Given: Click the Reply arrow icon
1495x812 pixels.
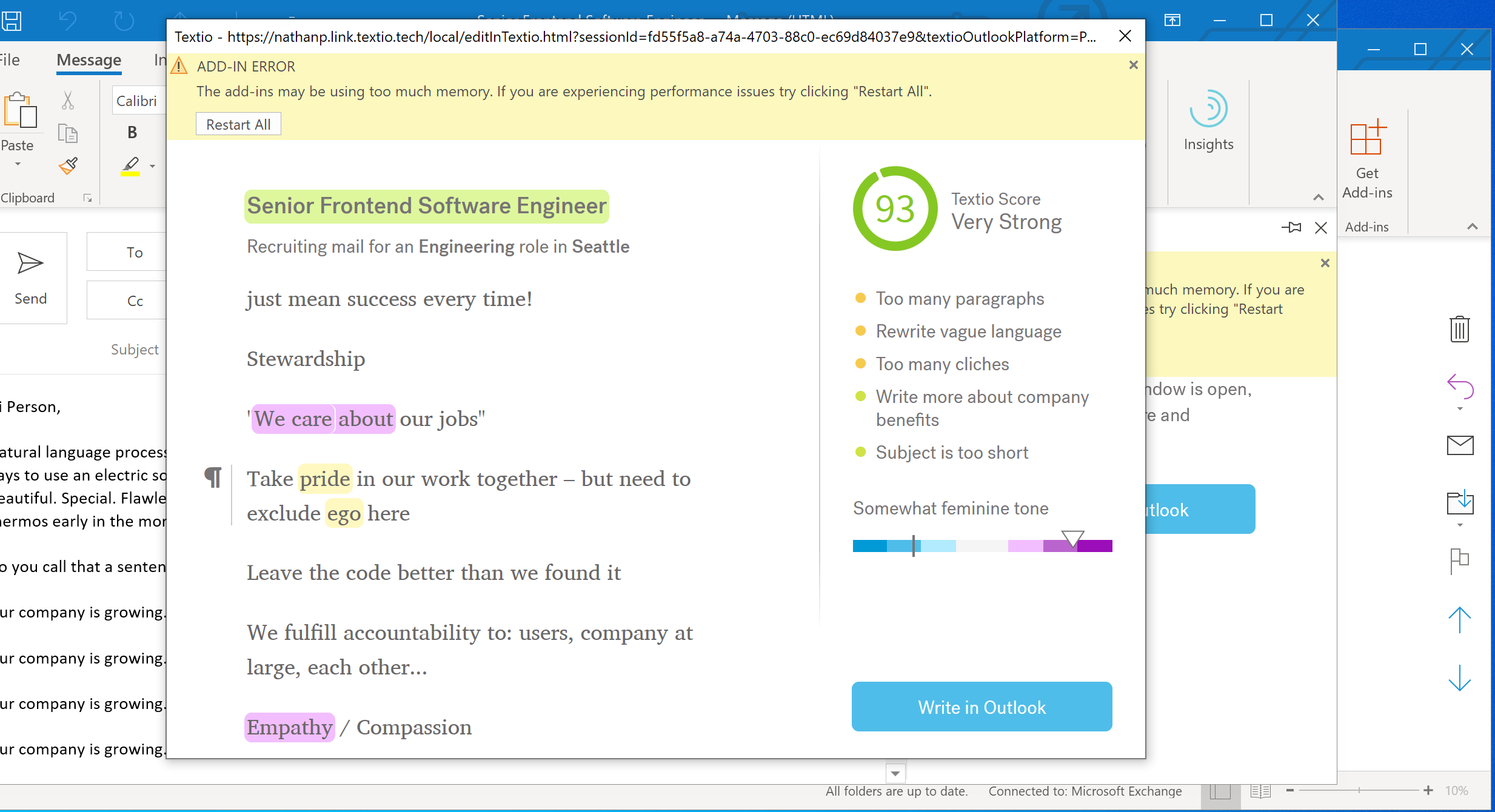Looking at the screenshot, I should coord(1460,386).
